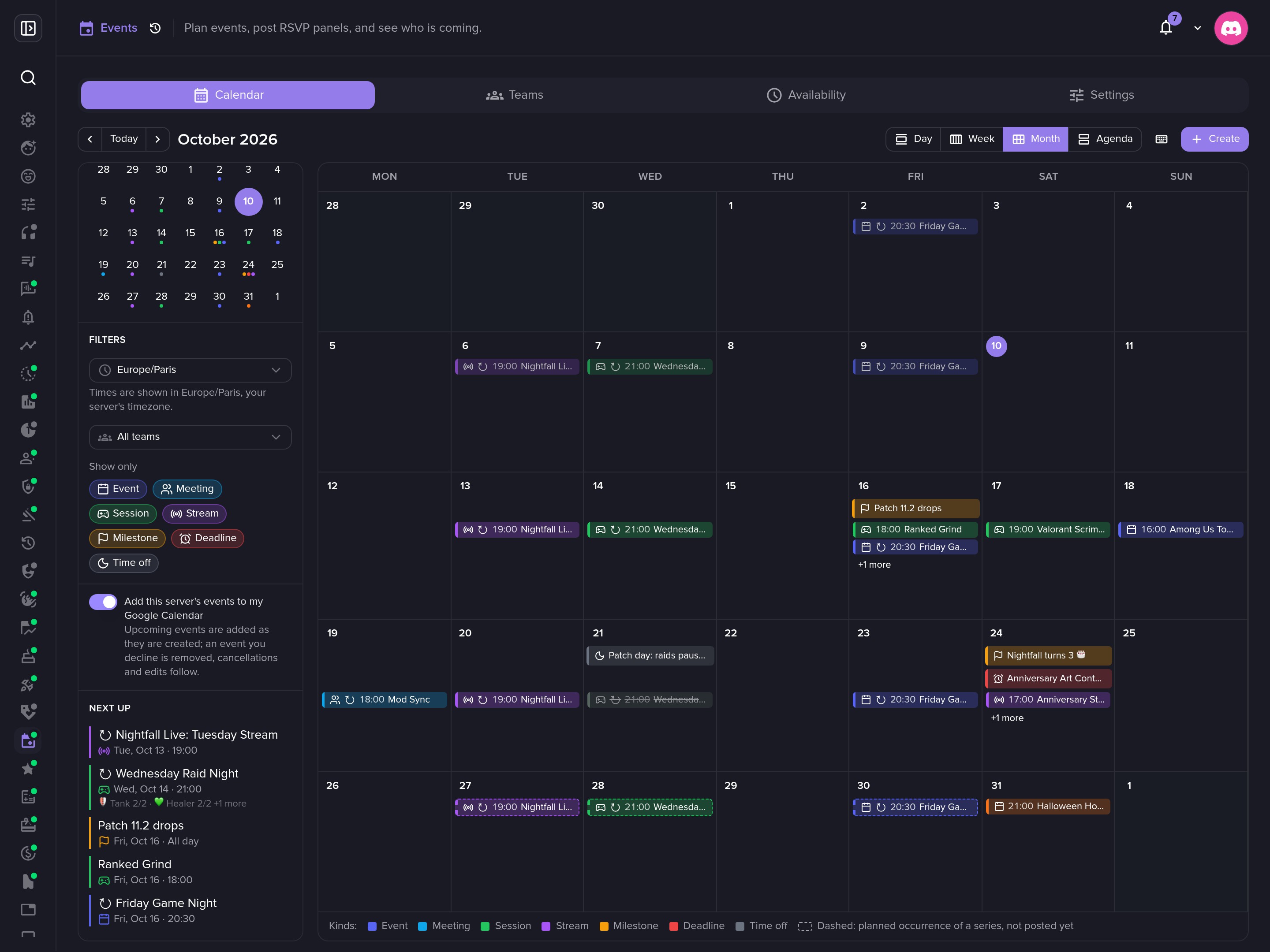1270x952 pixels.
Task: Toggle the Session filter chip
Action: (123, 513)
